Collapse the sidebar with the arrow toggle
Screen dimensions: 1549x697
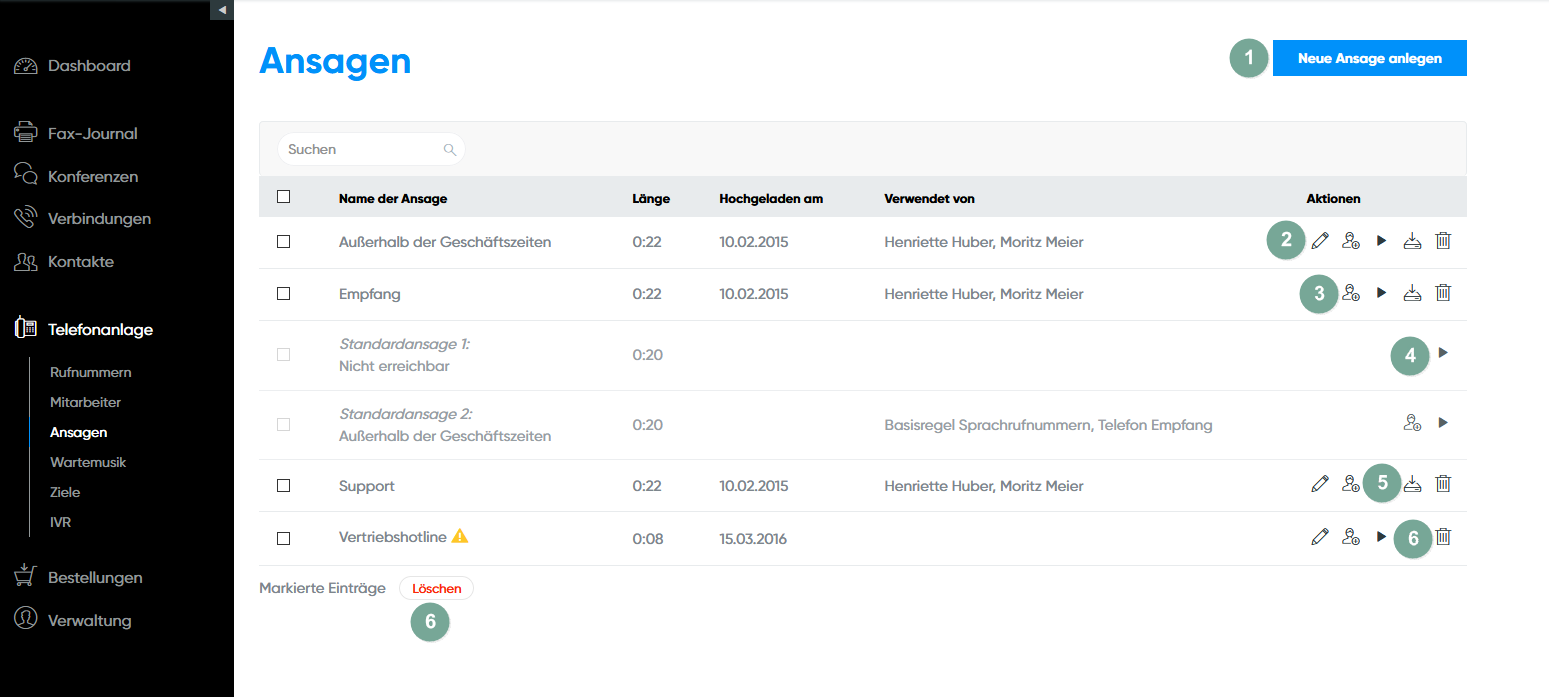pyautogui.click(x=222, y=9)
